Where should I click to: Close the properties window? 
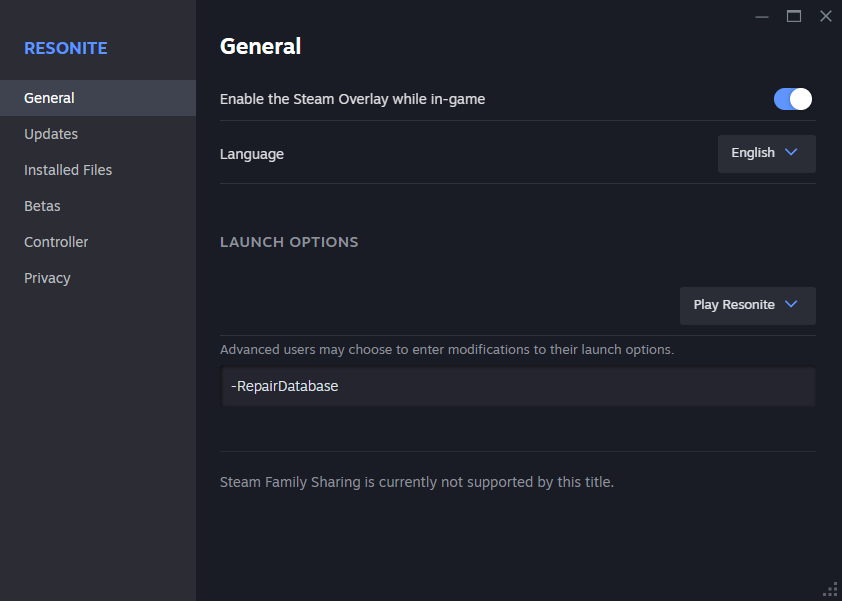pyautogui.click(x=826, y=16)
